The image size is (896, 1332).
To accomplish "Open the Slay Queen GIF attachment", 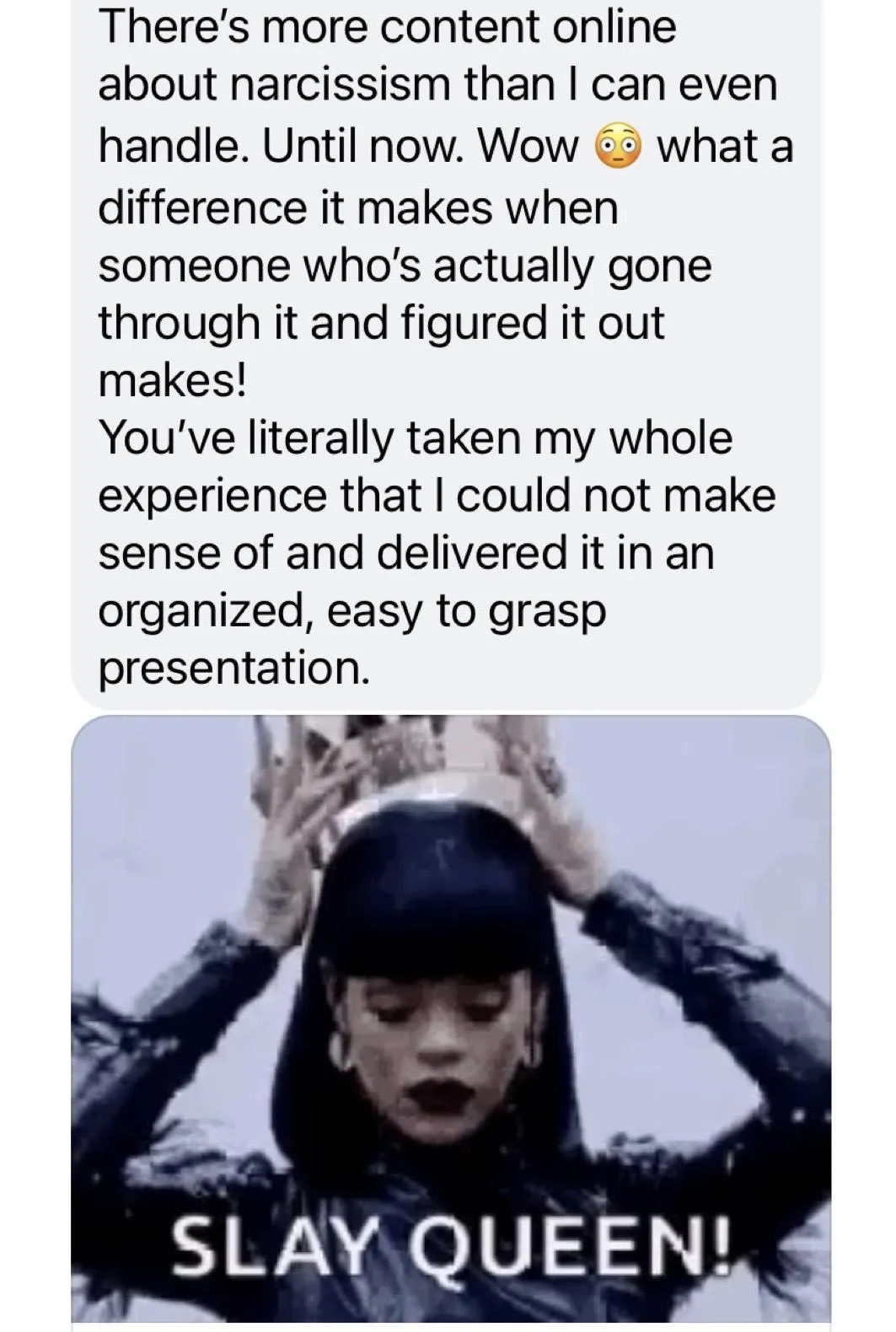I will (451, 1023).
